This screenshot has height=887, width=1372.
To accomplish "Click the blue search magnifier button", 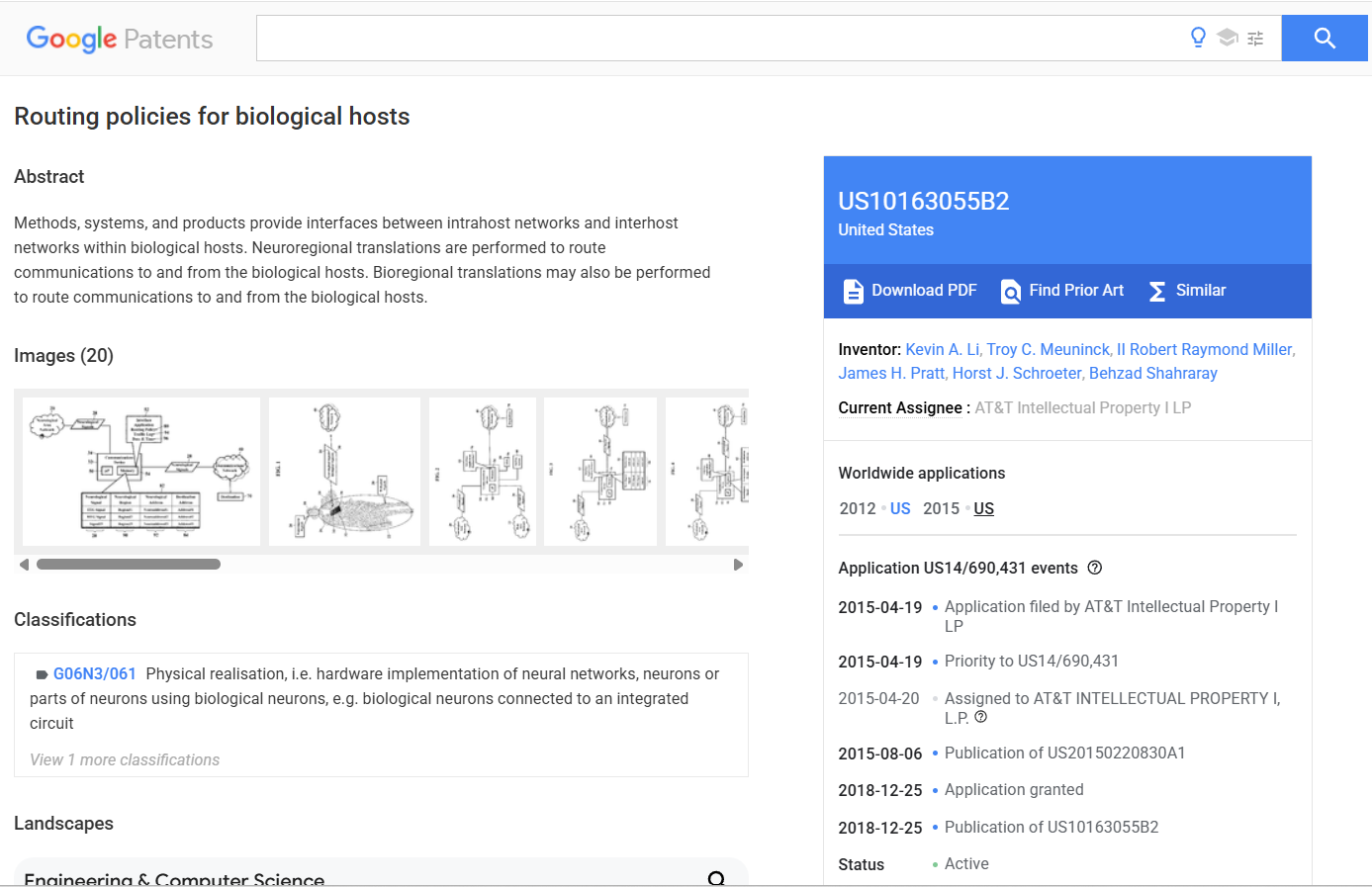I will (1325, 39).
